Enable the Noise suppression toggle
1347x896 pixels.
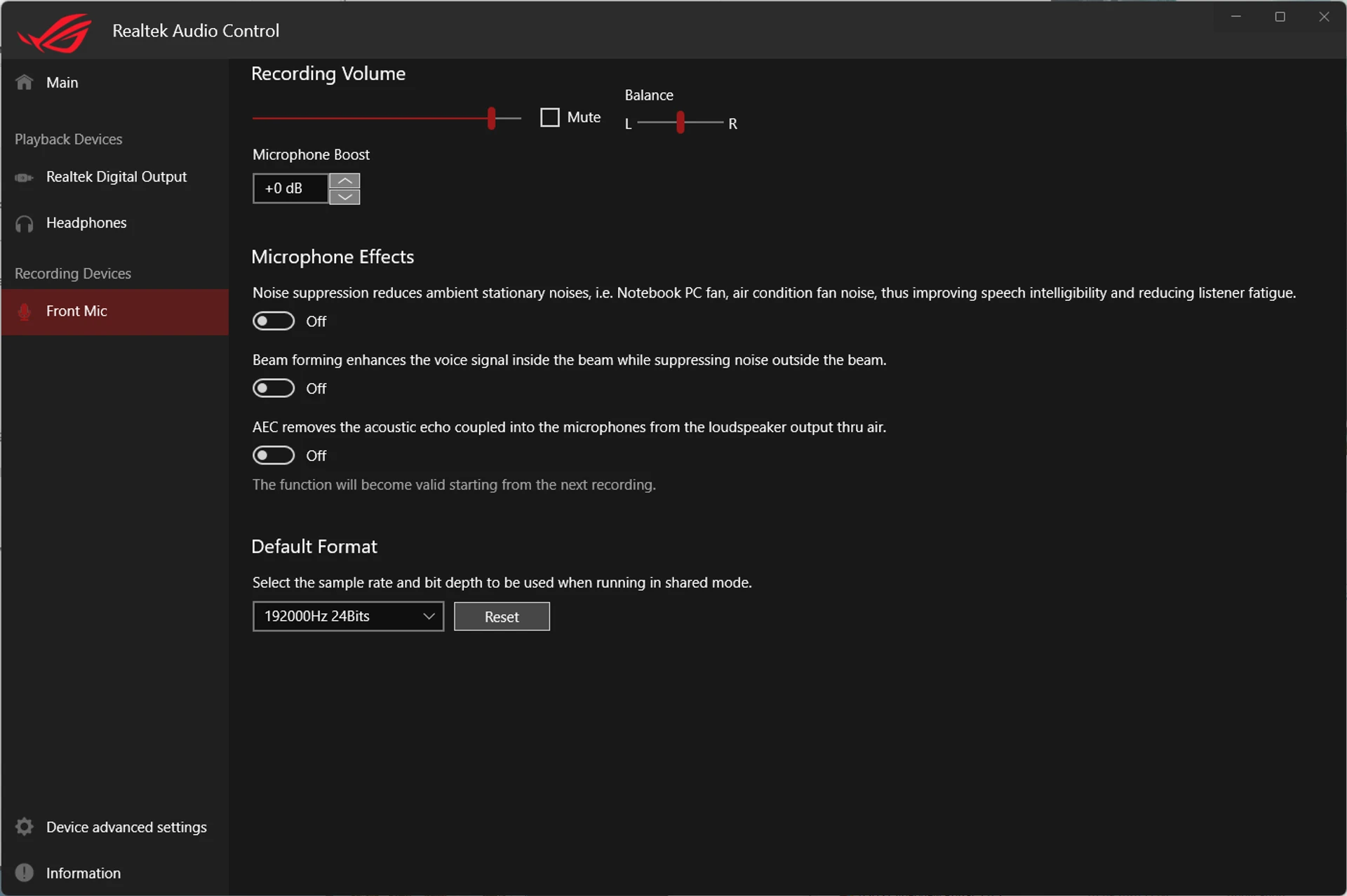click(x=274, y=321)
